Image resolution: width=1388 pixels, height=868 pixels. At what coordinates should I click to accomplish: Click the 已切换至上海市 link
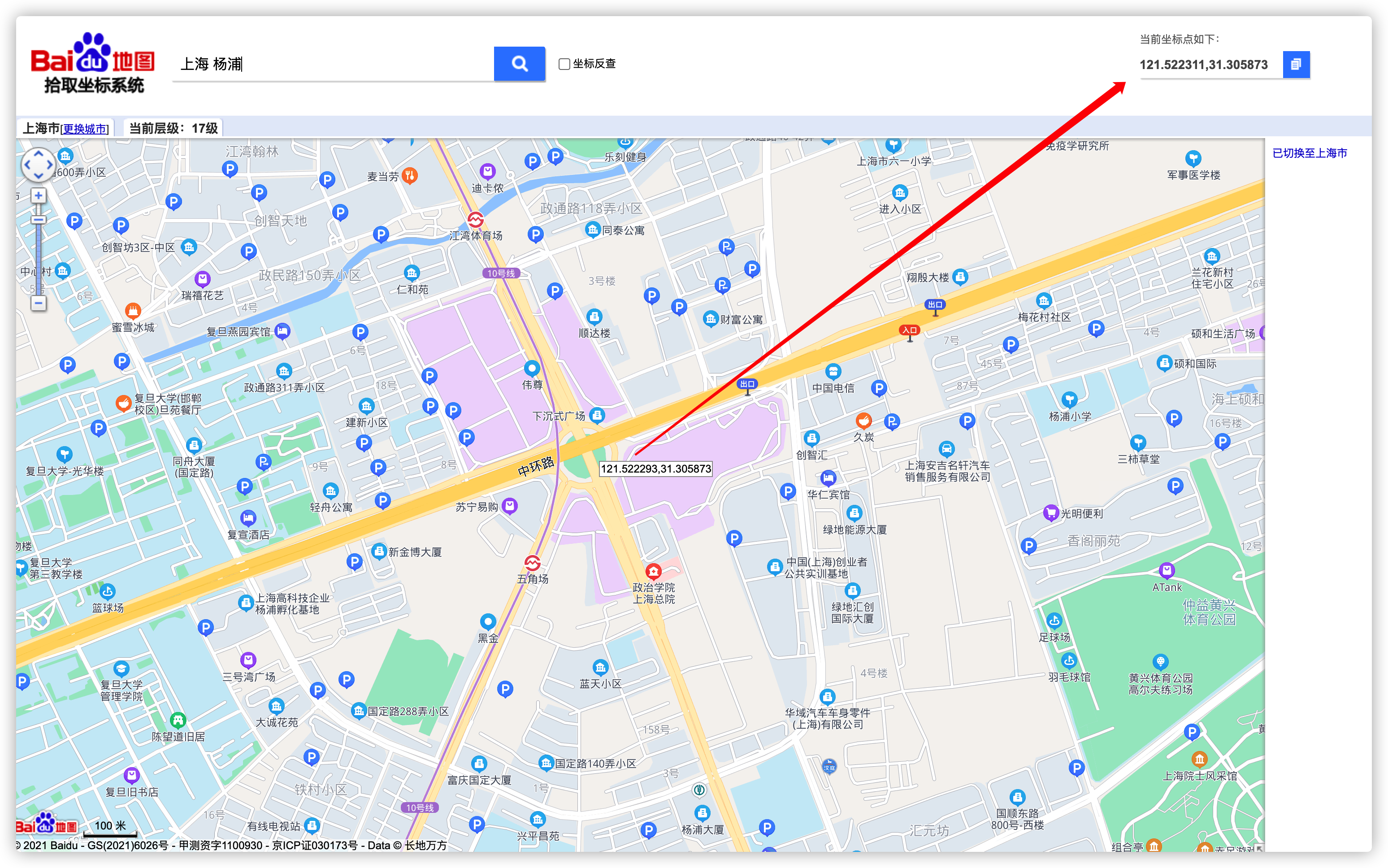coord(1310,153)
